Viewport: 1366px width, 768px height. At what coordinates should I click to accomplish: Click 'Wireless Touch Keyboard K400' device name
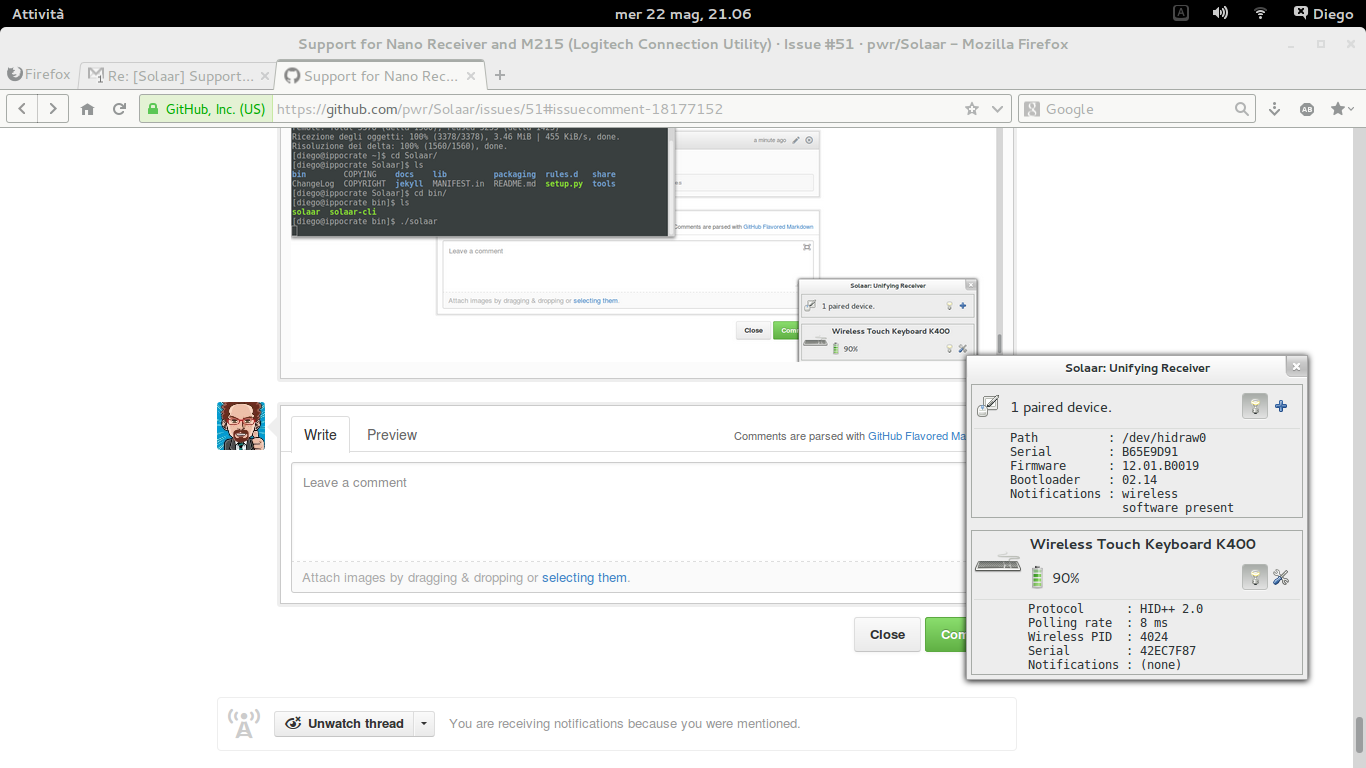[x=1143, y=544]
